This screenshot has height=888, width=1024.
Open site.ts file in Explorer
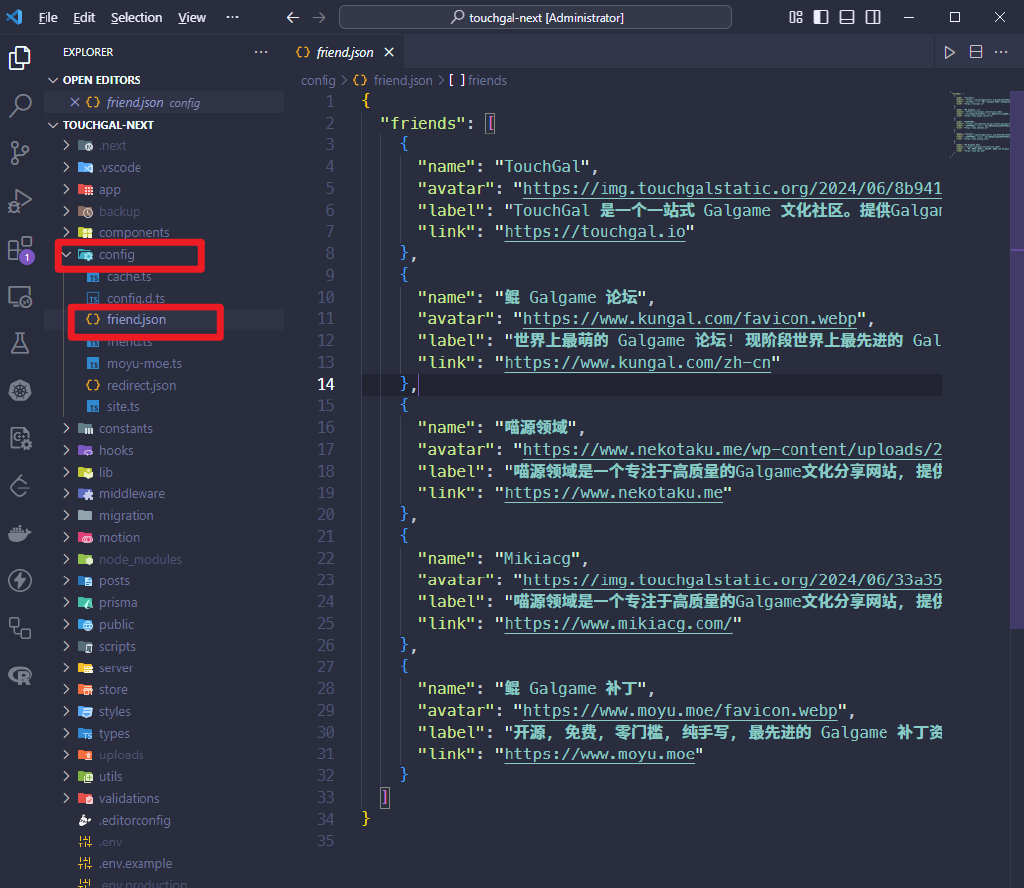(123, 407)
